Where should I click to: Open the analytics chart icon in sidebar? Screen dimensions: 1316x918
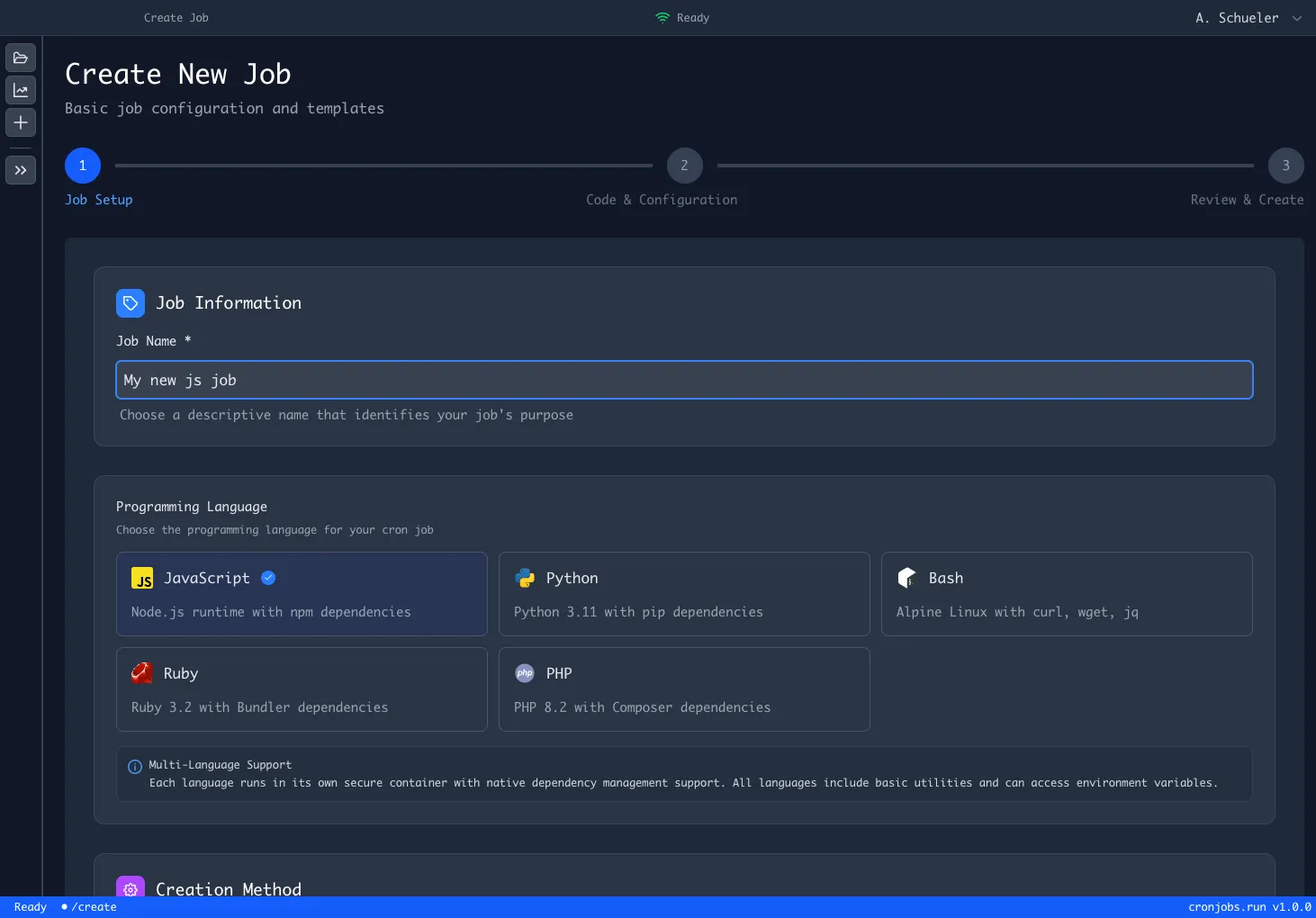click(x=20, y=90)
